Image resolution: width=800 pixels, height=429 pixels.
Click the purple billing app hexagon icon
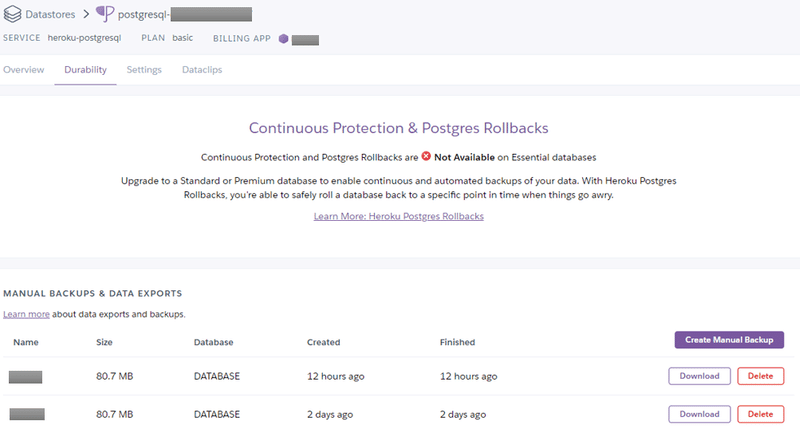(x=283, y=39)
